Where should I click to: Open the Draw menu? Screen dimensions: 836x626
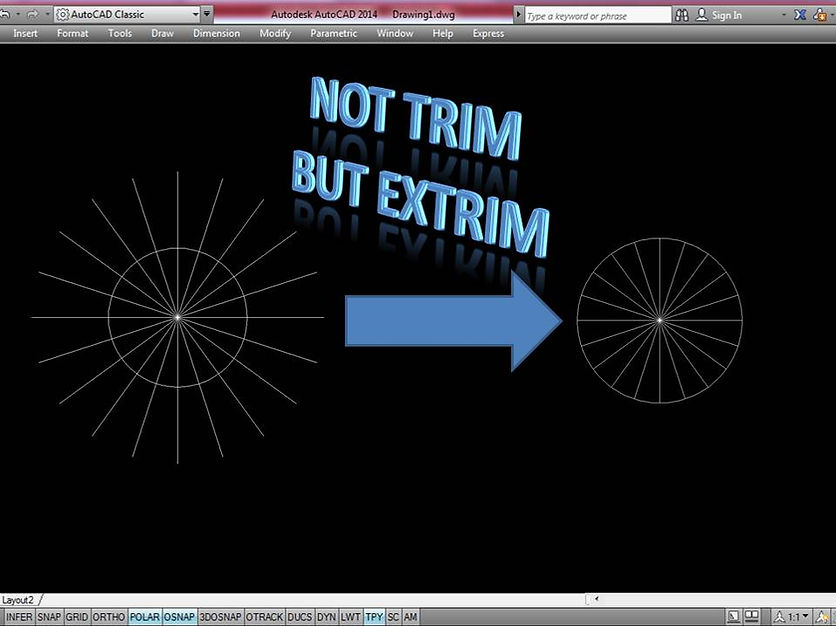tap(162, 34)
